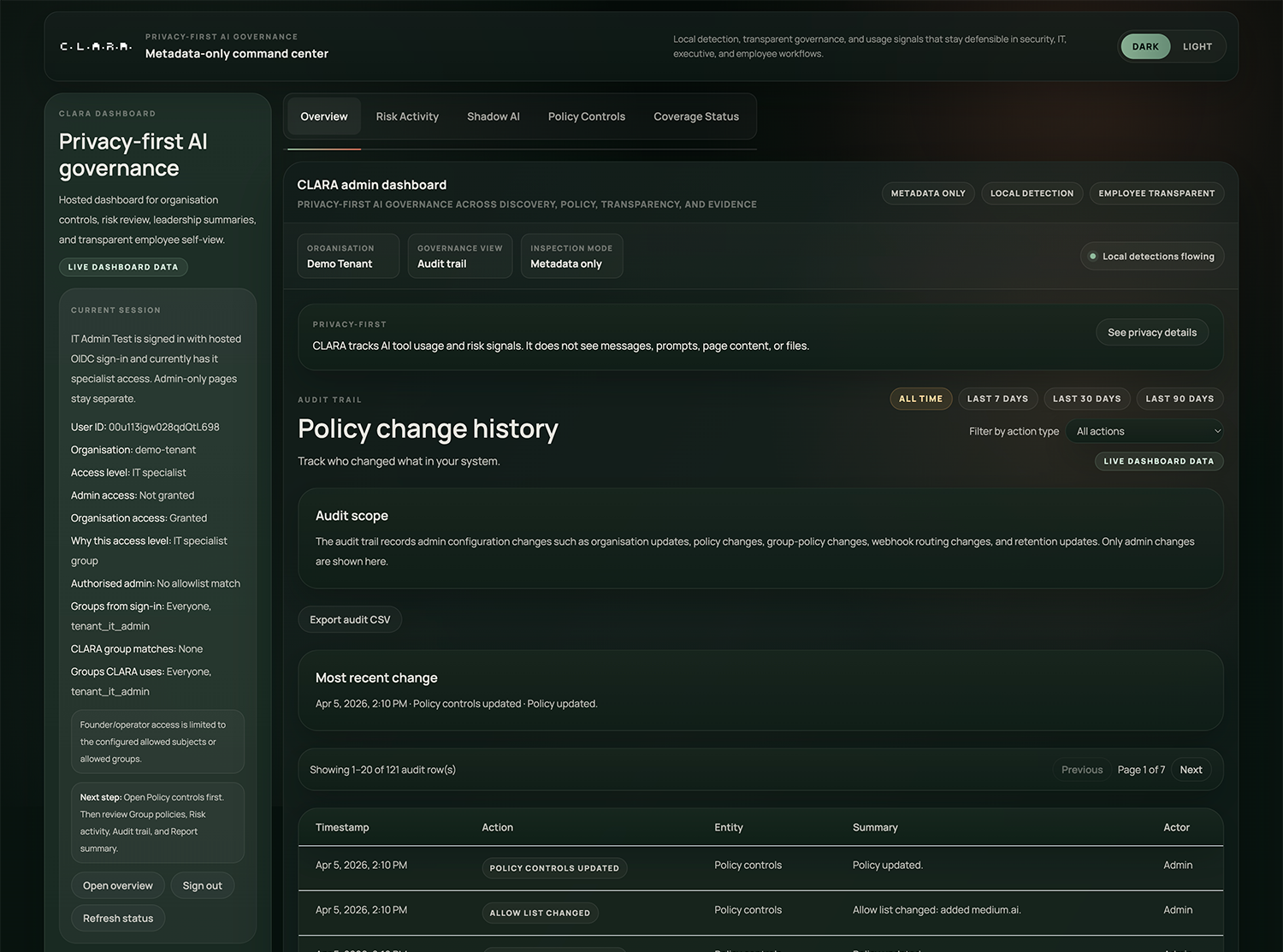Open the Risk Activity tab

tap(407, 116)
